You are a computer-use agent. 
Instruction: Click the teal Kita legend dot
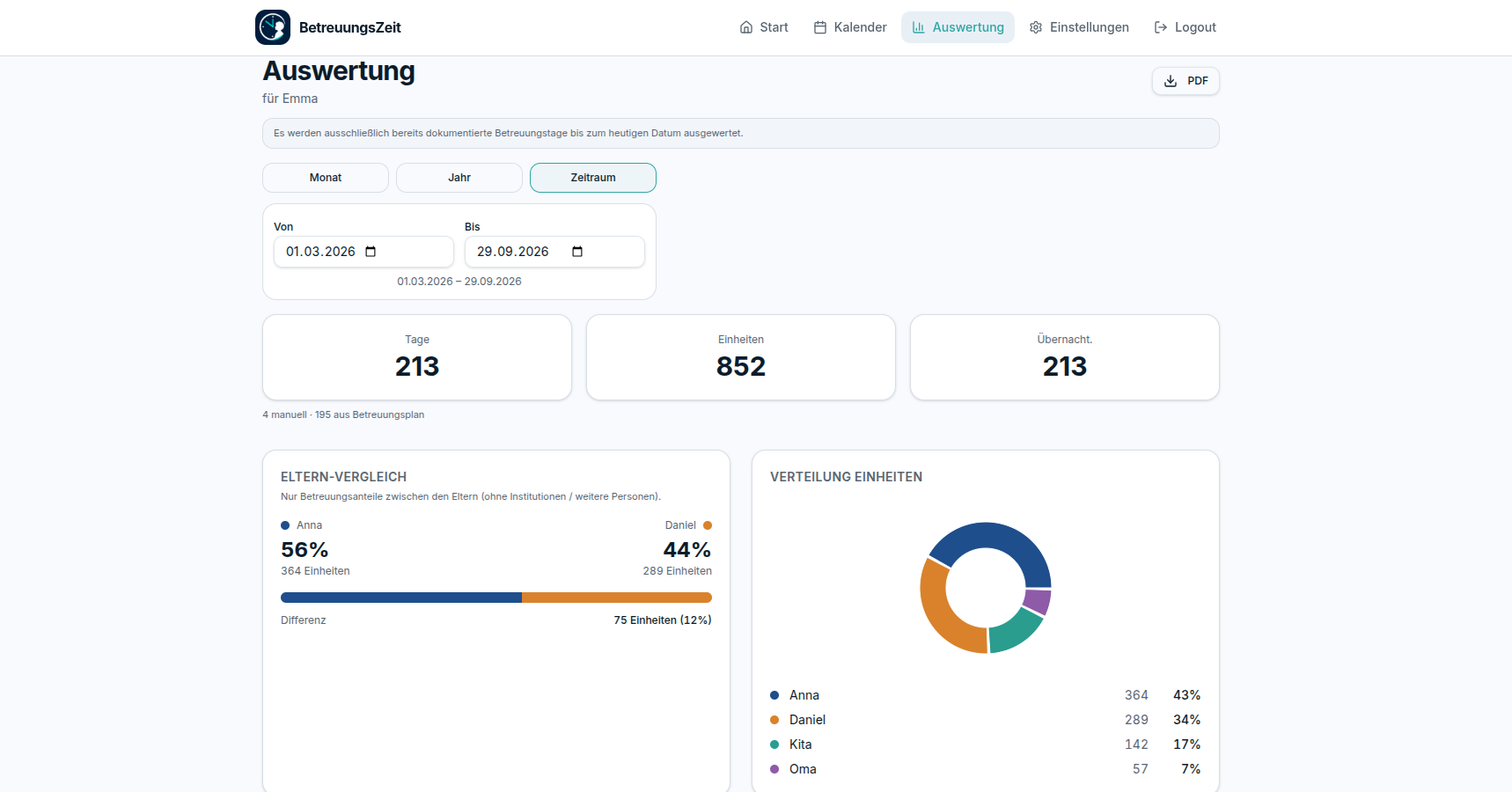click(774, 744)
